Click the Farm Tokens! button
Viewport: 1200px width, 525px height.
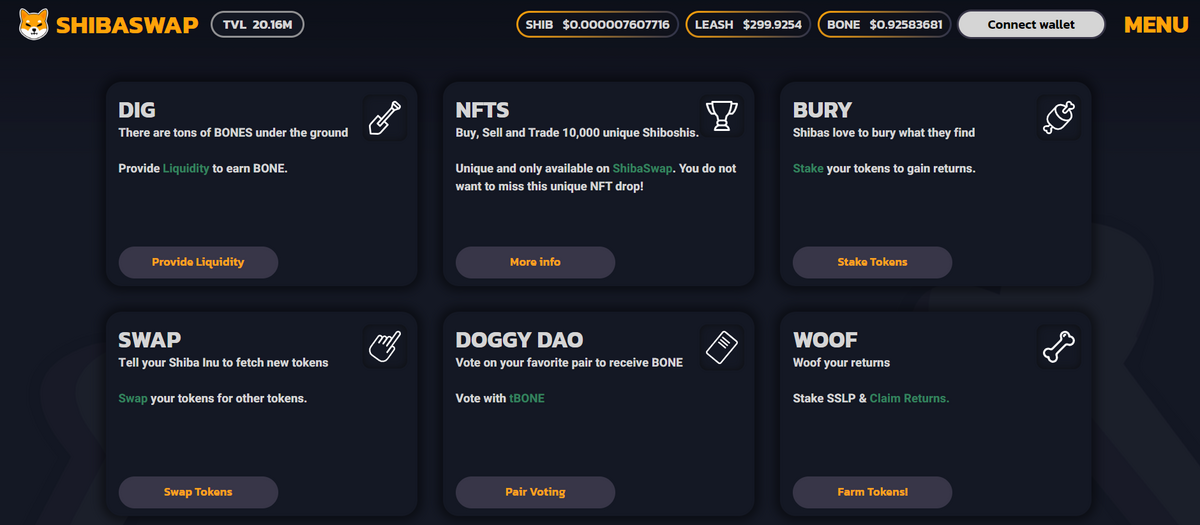[872, 492]
